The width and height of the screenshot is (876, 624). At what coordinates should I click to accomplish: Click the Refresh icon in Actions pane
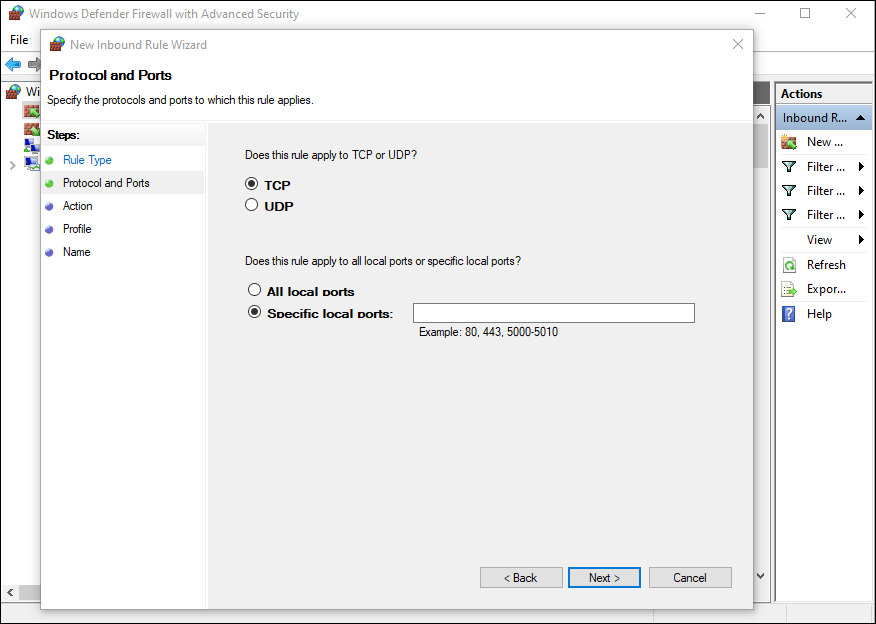(x=789, y=265)
